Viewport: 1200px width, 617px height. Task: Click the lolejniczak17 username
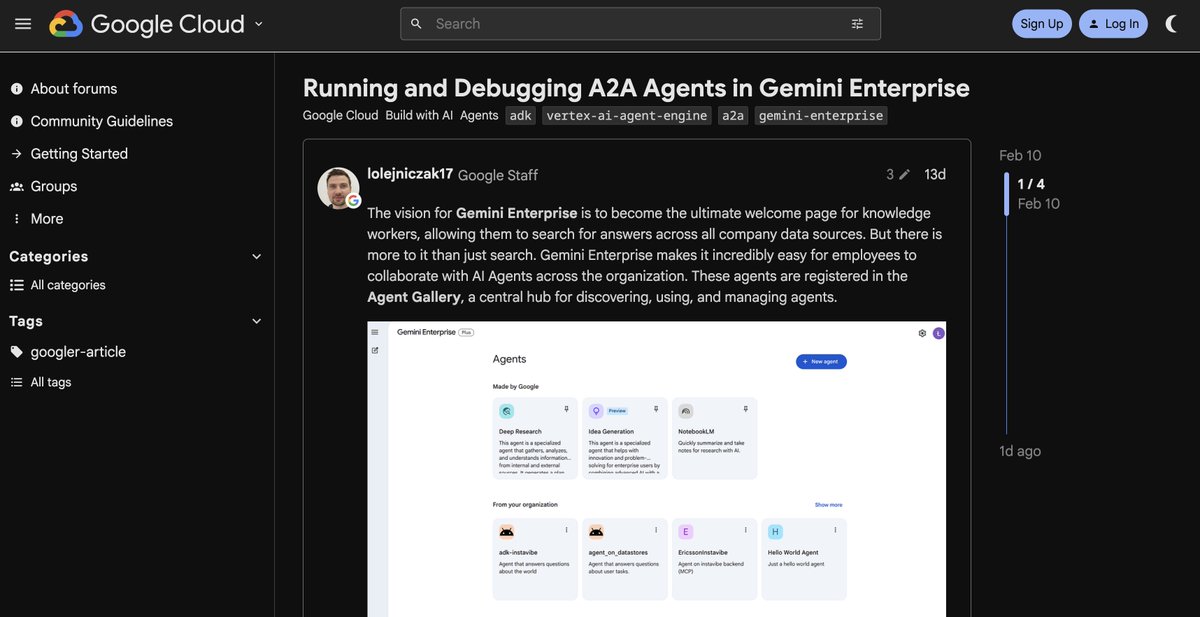(410, 174)
